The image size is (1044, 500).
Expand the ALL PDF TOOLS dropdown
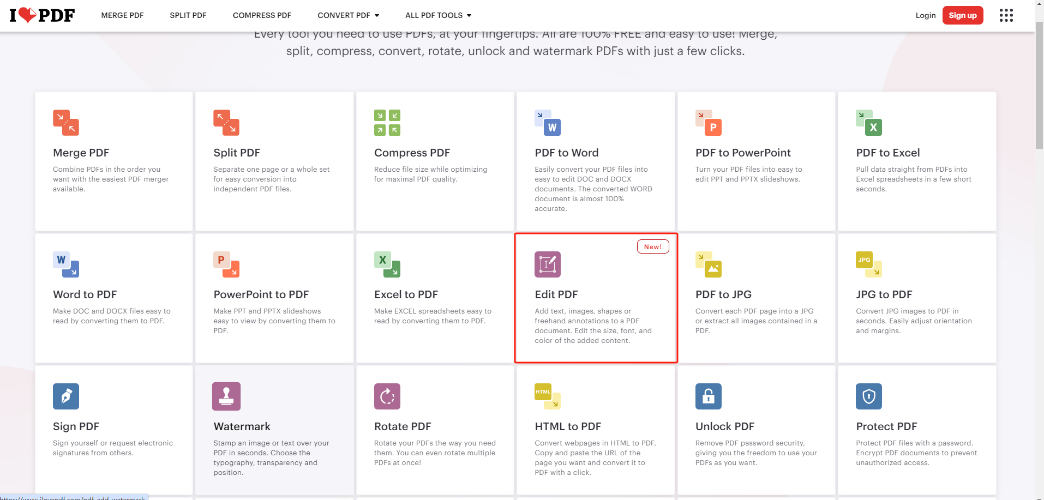point(438,15)
